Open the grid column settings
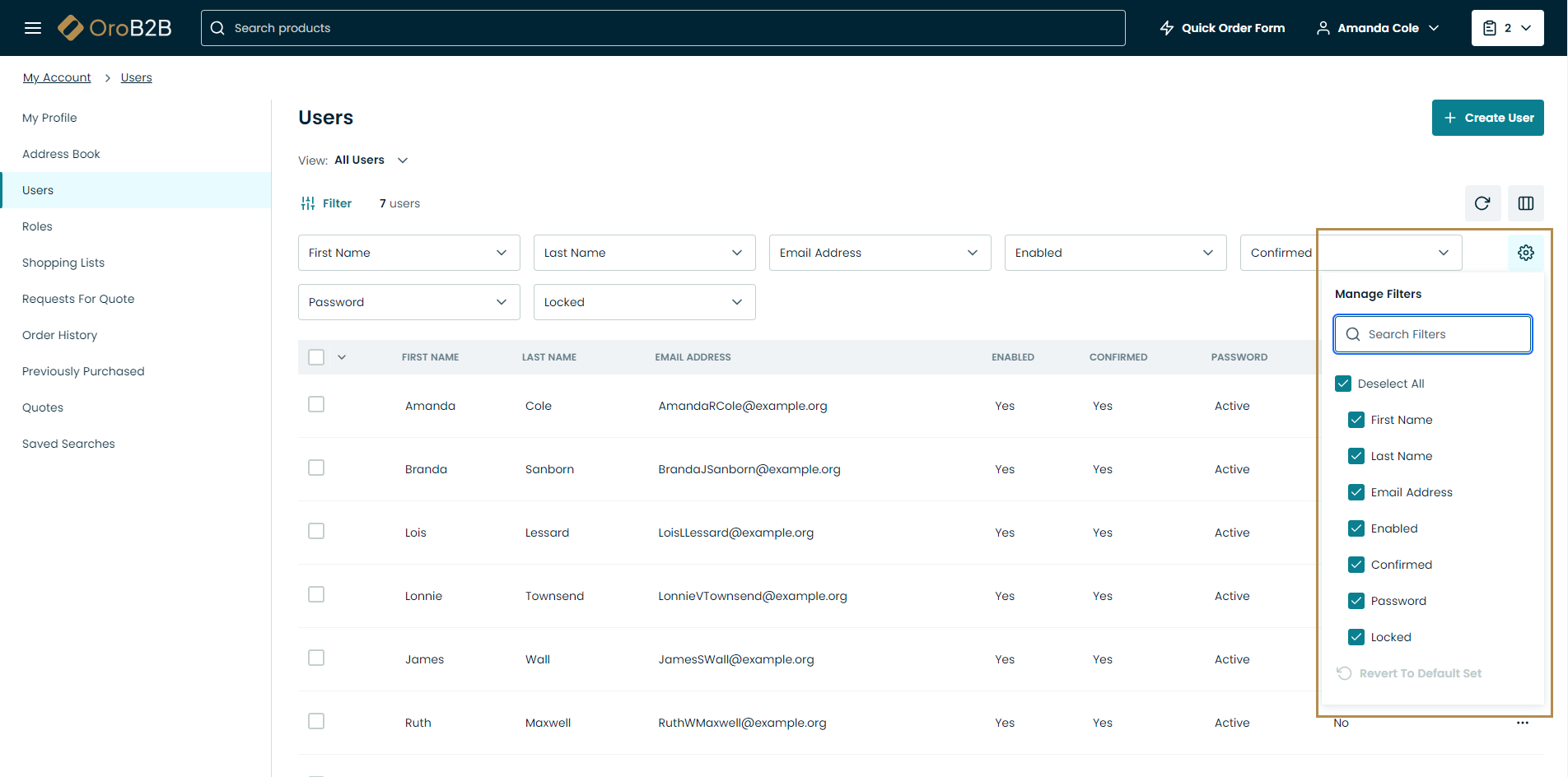Screen dimensions: 1568x777 click(x=1526, y=203)
